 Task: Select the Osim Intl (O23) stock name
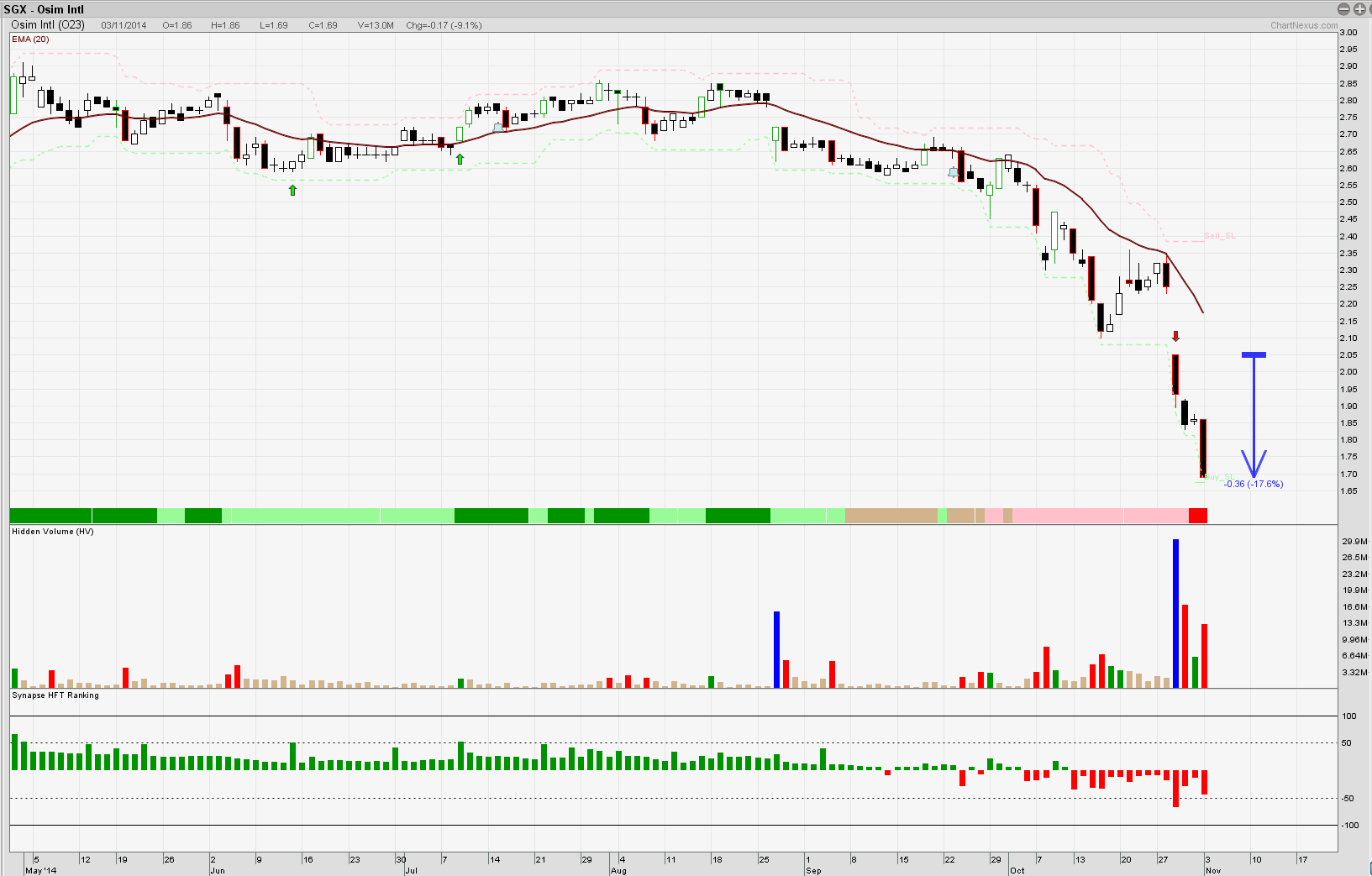pos(48,25)
